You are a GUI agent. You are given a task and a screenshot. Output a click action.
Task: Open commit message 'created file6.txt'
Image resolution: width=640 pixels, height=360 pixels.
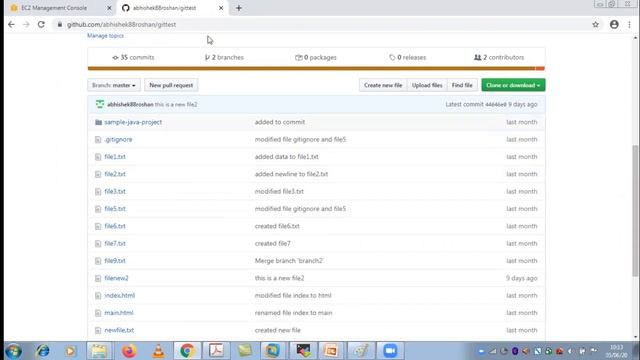pos(277,226)
